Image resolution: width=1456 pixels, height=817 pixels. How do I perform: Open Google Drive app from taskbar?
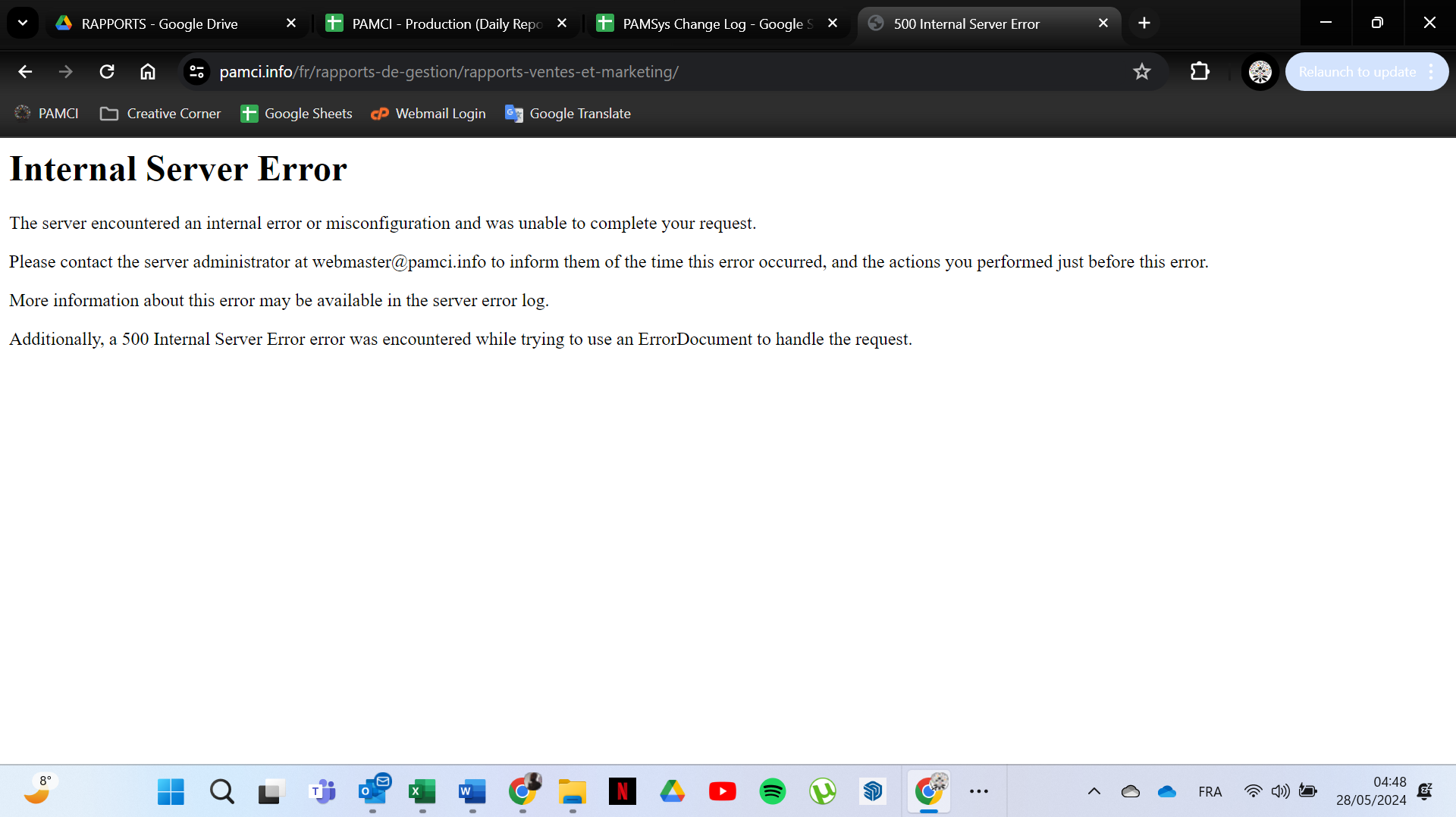pos(673,792)
